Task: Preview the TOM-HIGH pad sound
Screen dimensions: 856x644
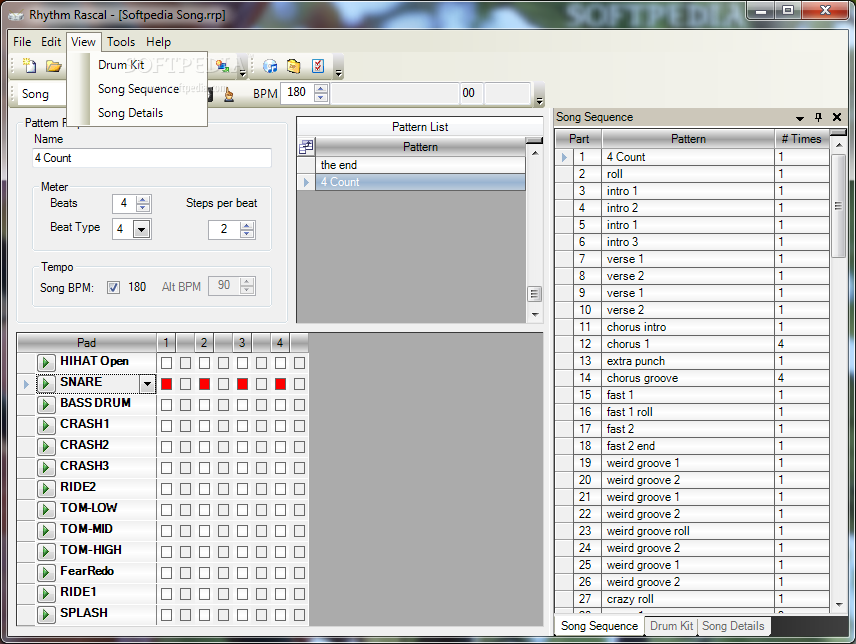Action: [46, 551]
